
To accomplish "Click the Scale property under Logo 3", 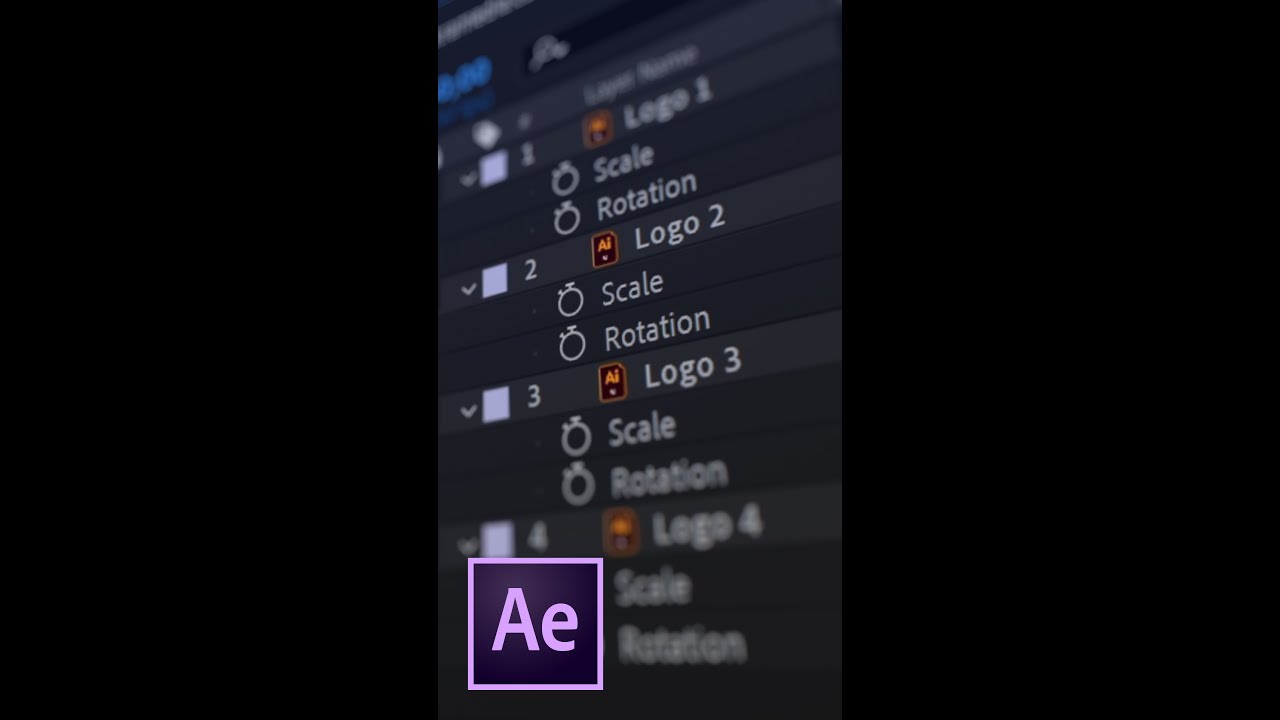I will click(x=642, y=430).
